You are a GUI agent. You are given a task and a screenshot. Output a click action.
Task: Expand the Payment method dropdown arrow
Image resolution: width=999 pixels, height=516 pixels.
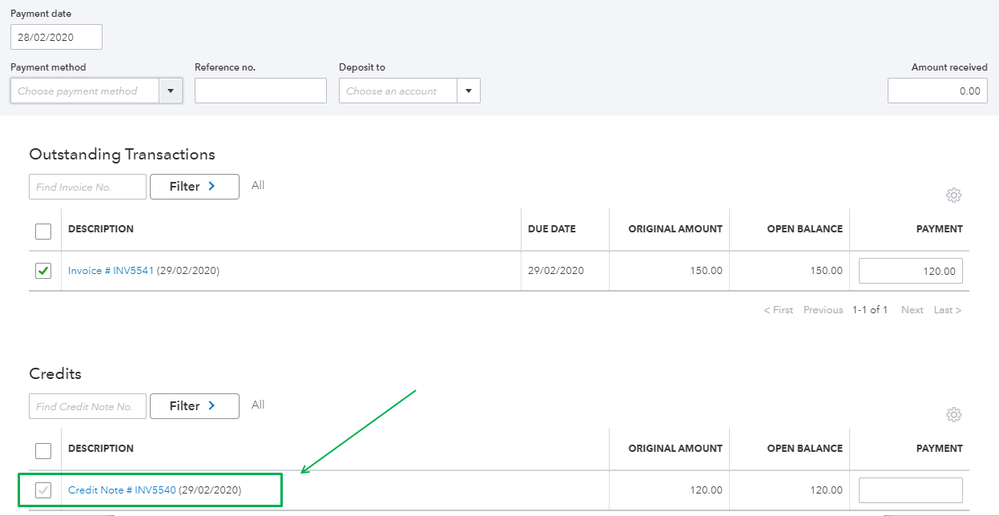click(171, 91)
